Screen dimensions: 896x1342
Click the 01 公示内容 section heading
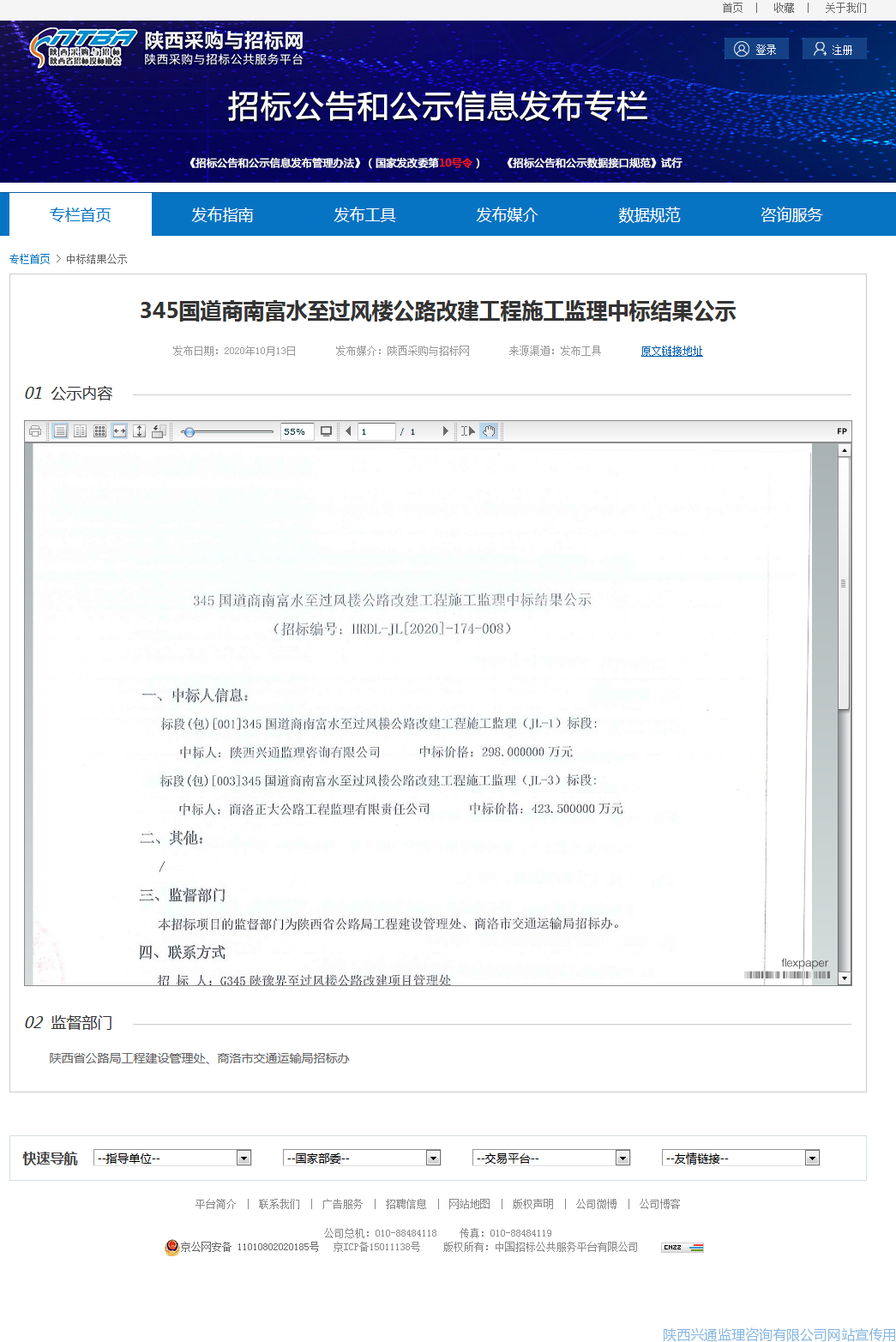(x=69, y=393)
